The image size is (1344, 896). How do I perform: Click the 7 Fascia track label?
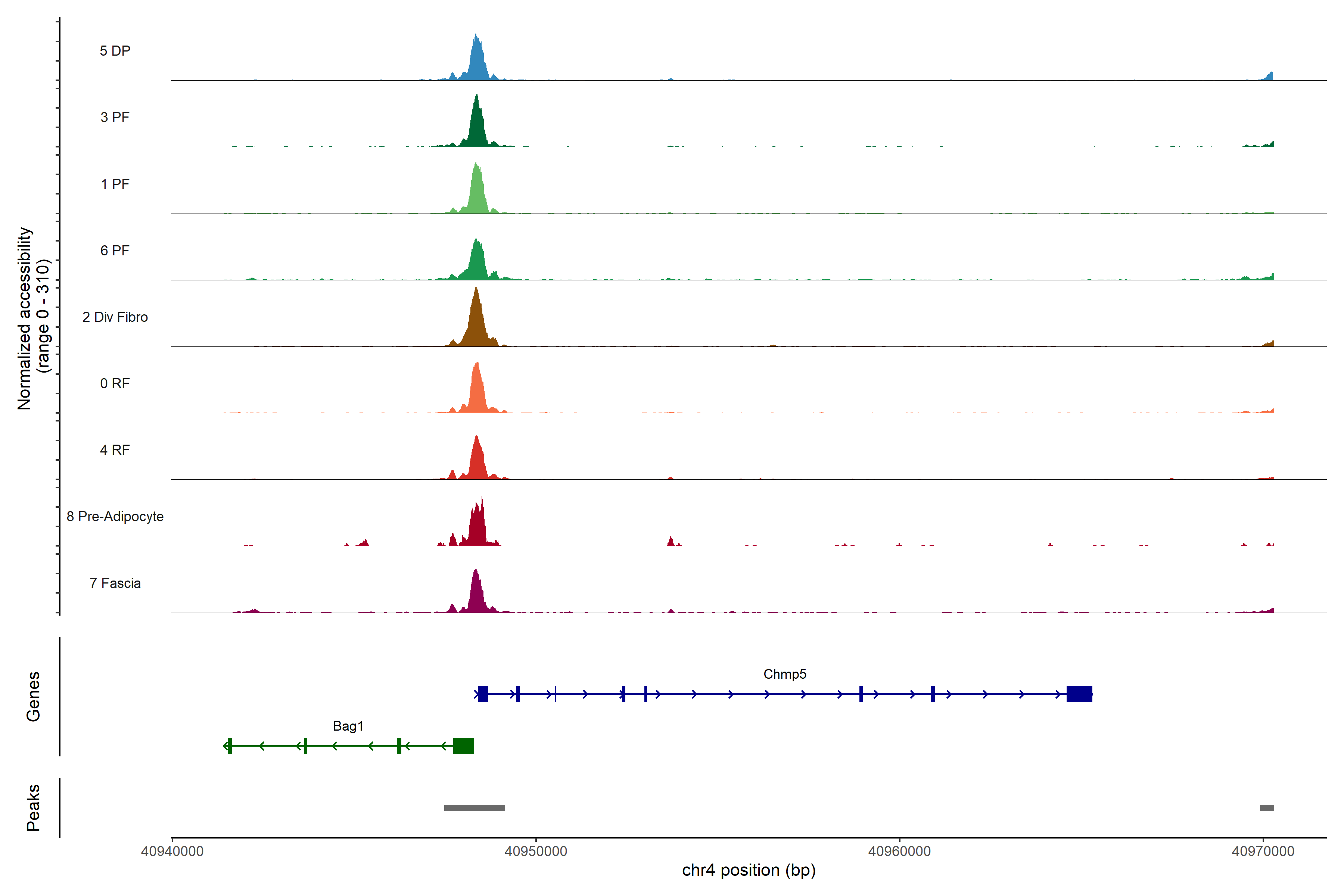click(x=115, y=584)
